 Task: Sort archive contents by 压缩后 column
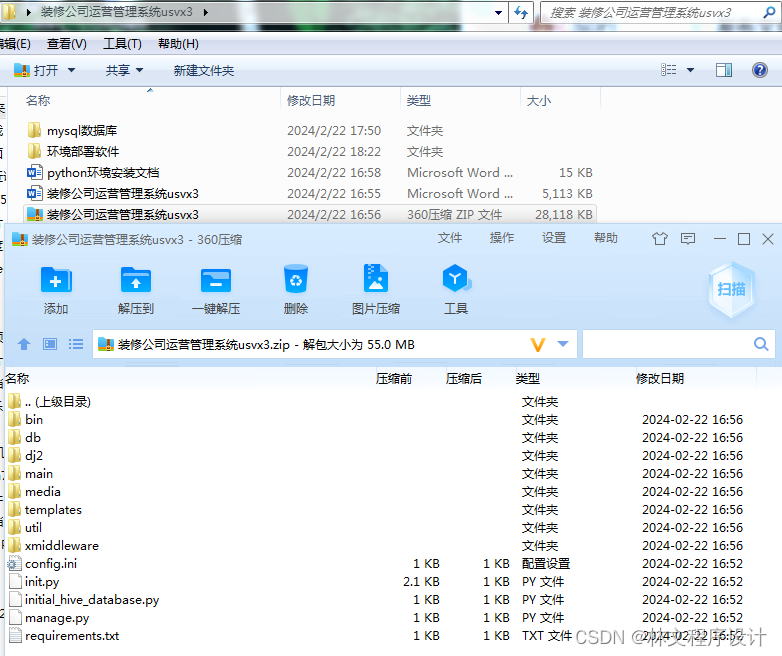click(464, 379)
